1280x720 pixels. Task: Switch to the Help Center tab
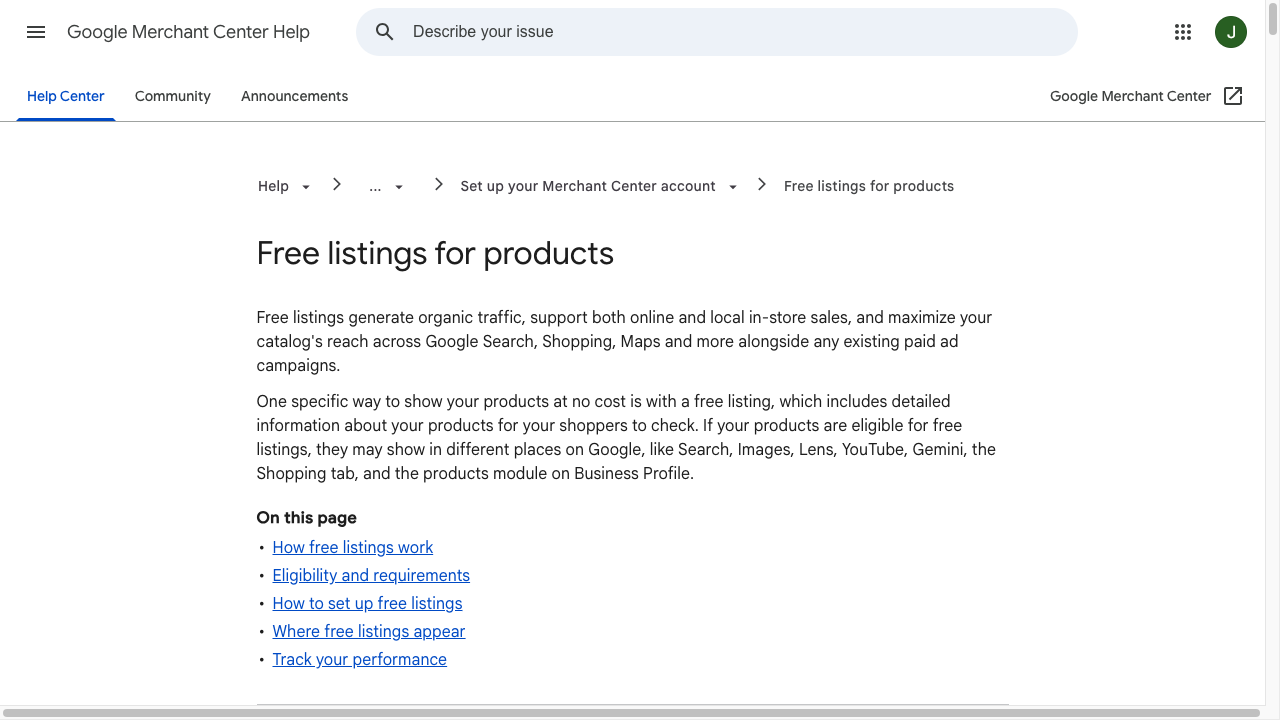(66, 96)
